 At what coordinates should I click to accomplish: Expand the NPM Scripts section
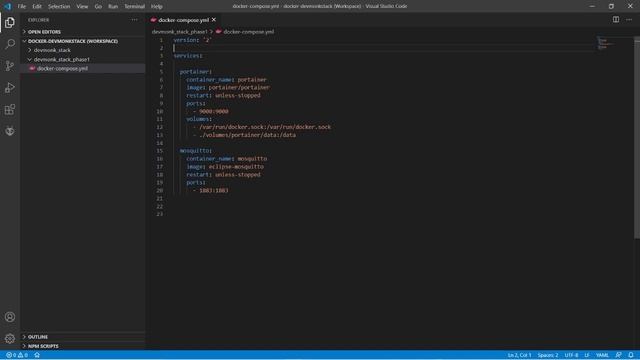click(x=83, y=346)
